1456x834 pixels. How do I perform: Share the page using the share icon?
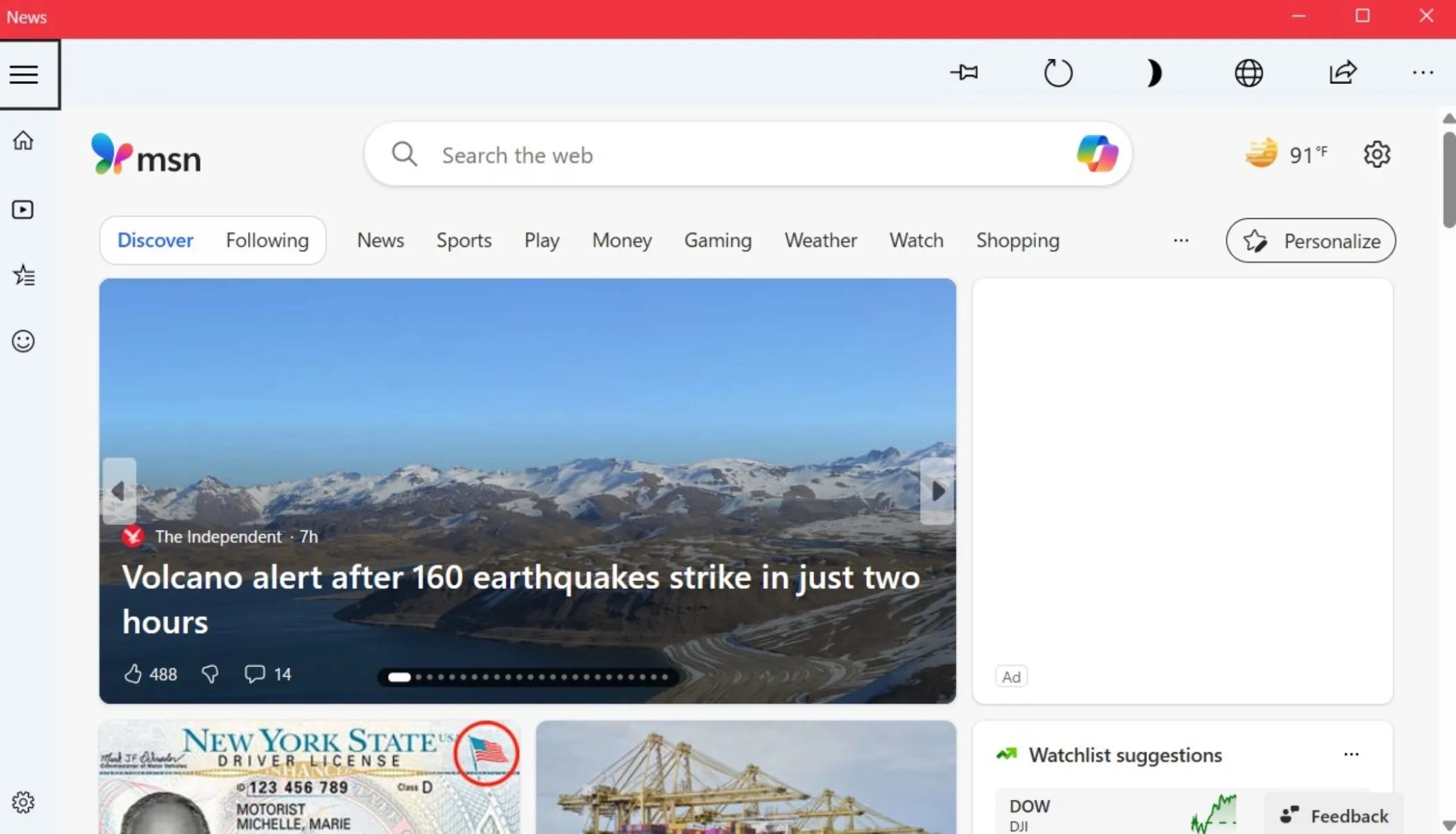[x=1342, y=72]
